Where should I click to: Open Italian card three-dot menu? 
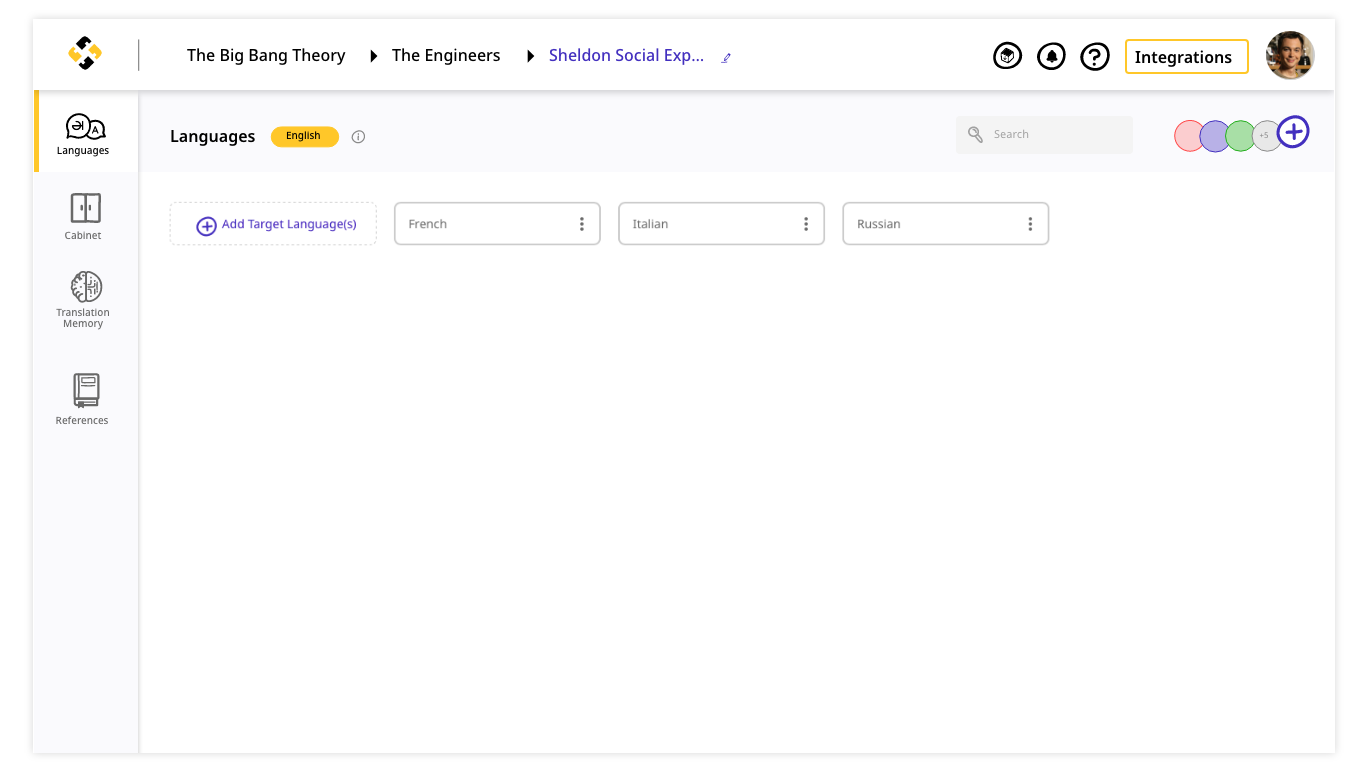pyautogui.click(x=805, y=224)
